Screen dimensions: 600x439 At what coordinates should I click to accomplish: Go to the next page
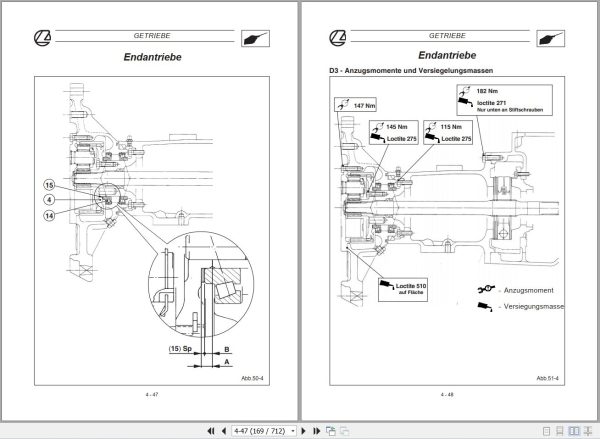coord(304,431)
